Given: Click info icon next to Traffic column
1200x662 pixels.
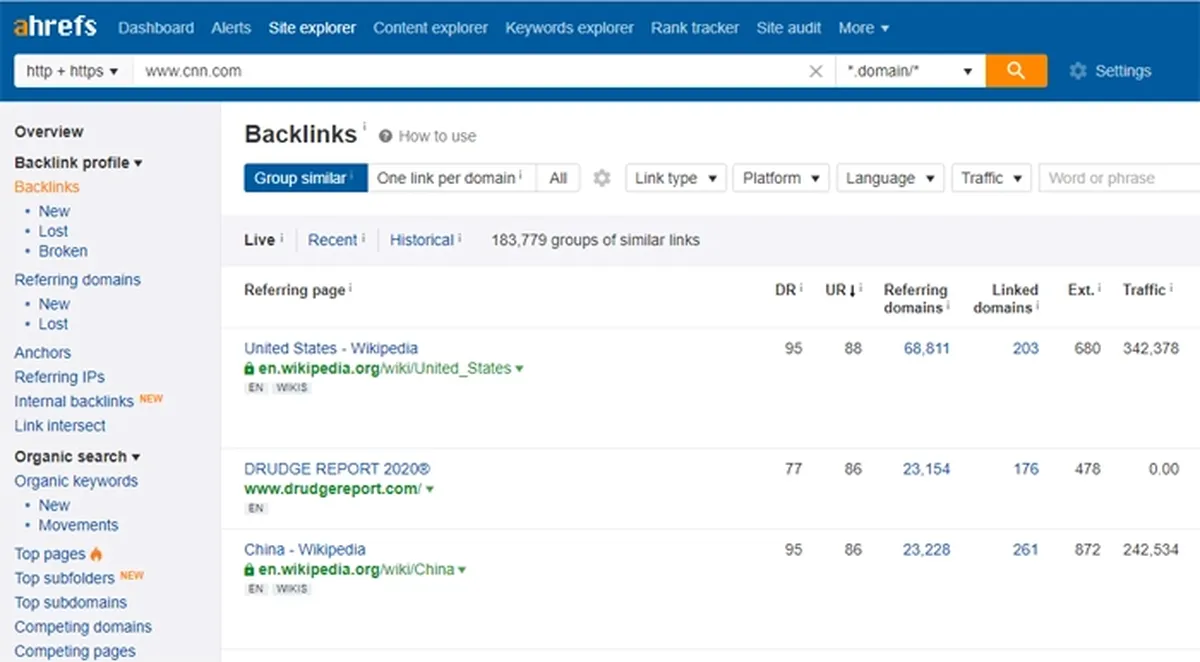Looking at the screenshot, I should (x=1171, y=288).
